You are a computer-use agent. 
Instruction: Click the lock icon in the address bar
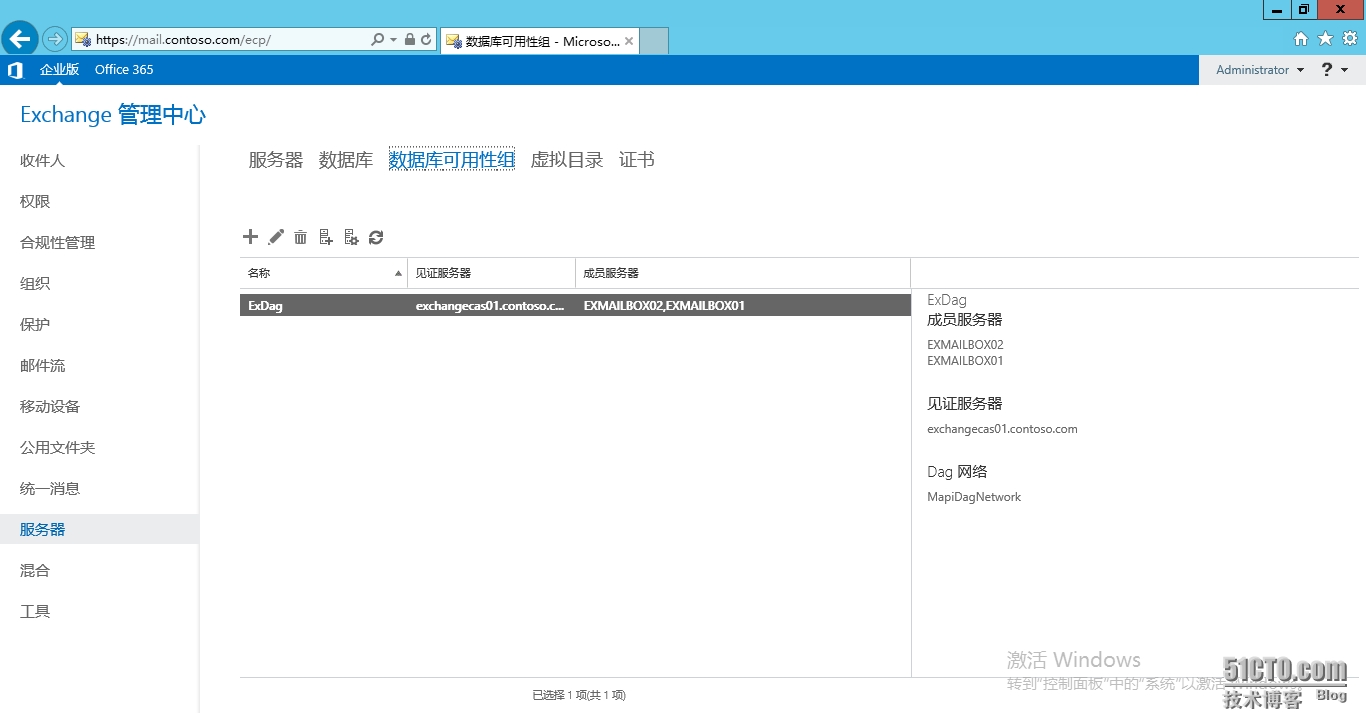tap(408, 38)
